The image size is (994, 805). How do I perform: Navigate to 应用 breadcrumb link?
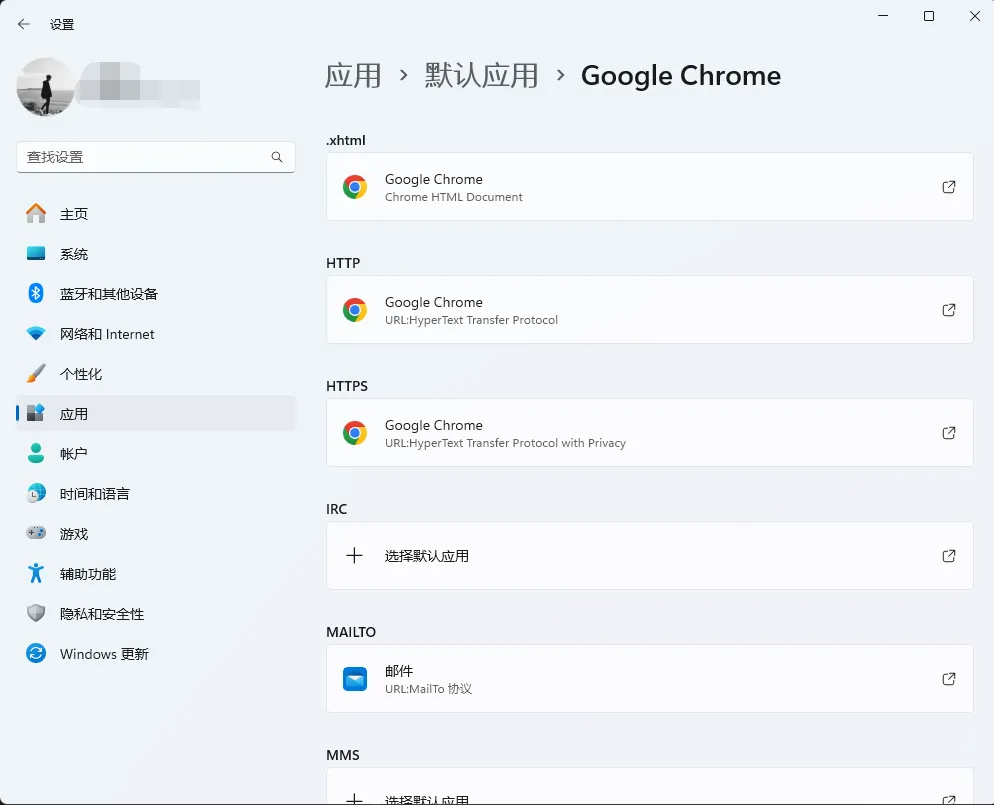pos(353,75)
